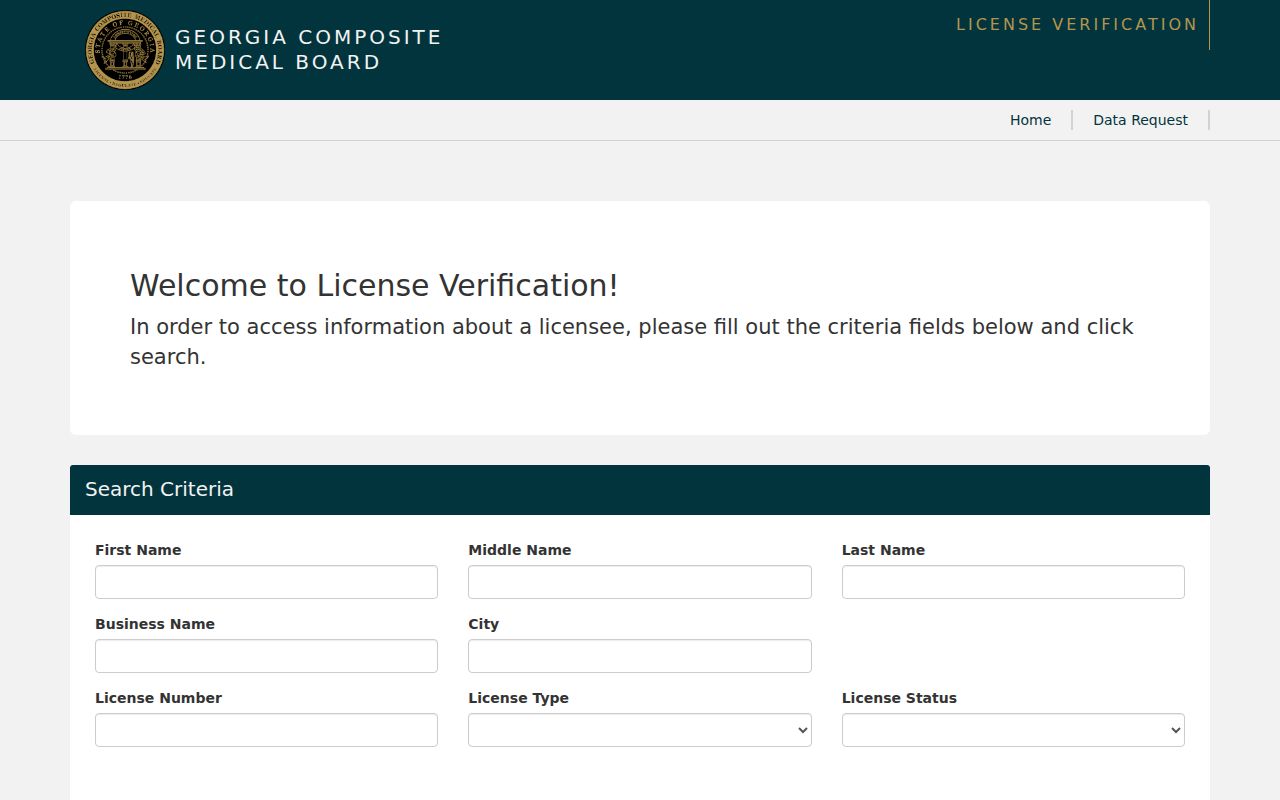The image size is (1280, 800).
Task: Focus the First Name input field
Action: (266, 582)
